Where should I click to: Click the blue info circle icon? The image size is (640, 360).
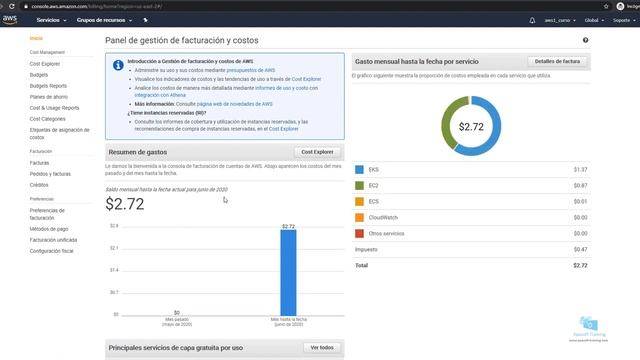pyautogui.click(x=118, y=65)
